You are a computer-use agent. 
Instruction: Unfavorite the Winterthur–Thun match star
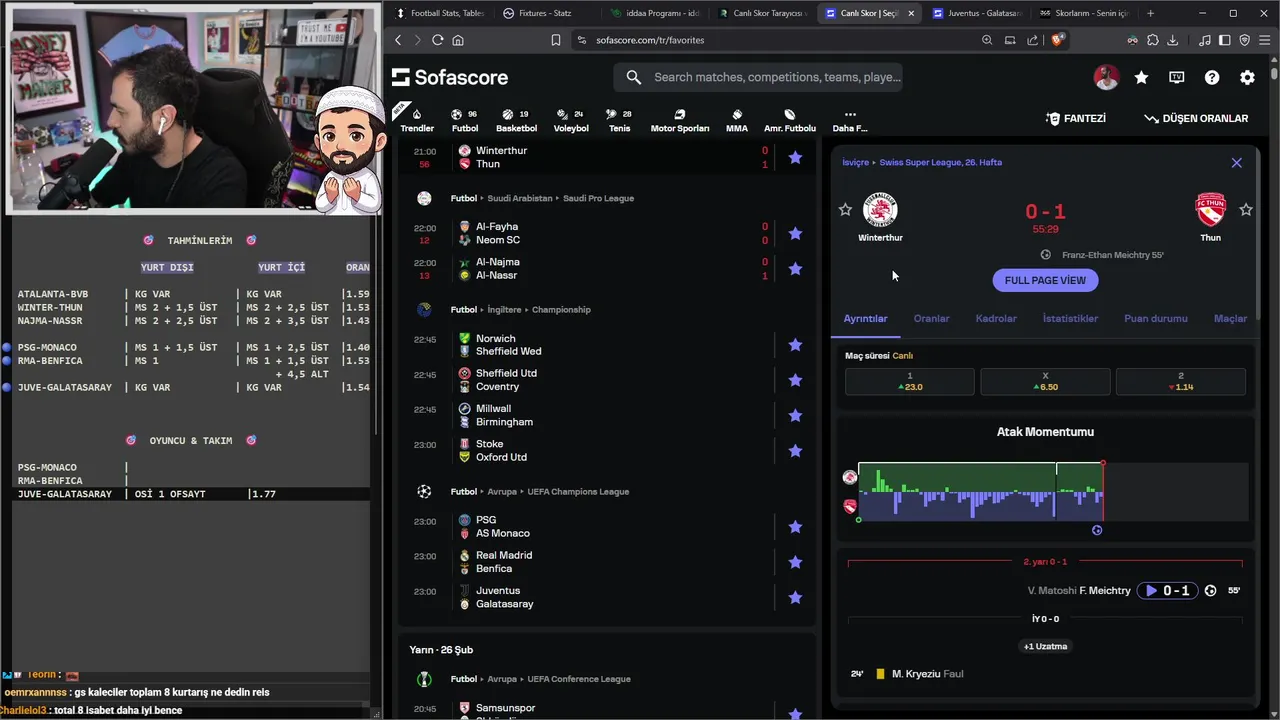tap(795, 157)
